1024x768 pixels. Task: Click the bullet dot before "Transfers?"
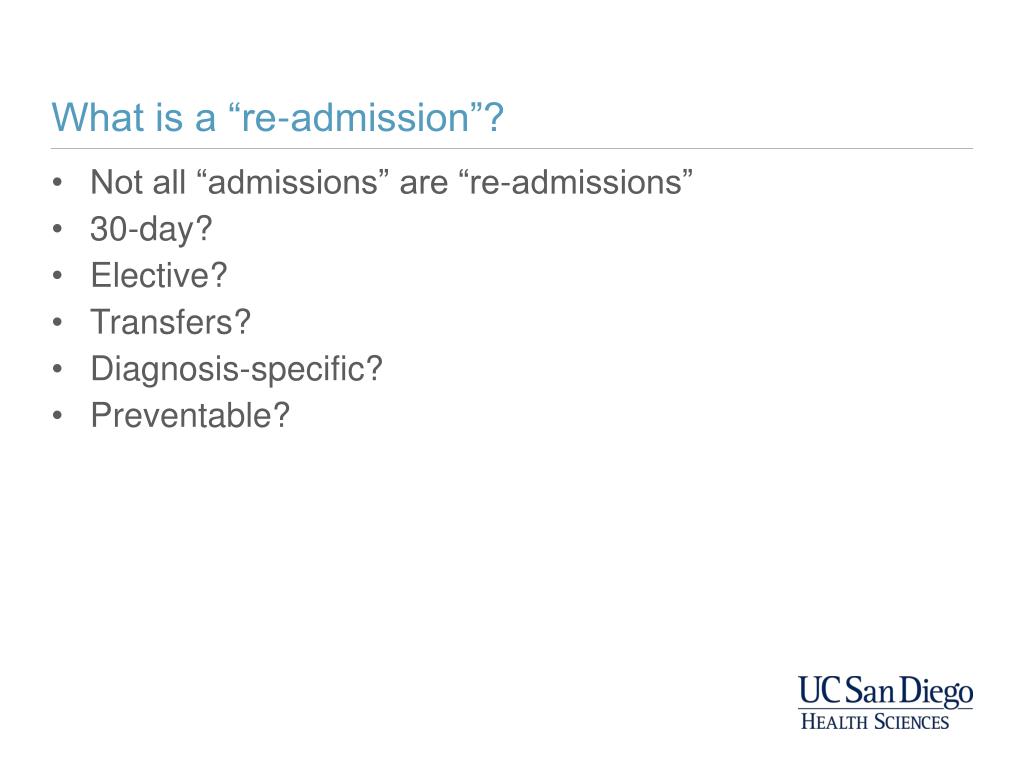pos(57,323)
